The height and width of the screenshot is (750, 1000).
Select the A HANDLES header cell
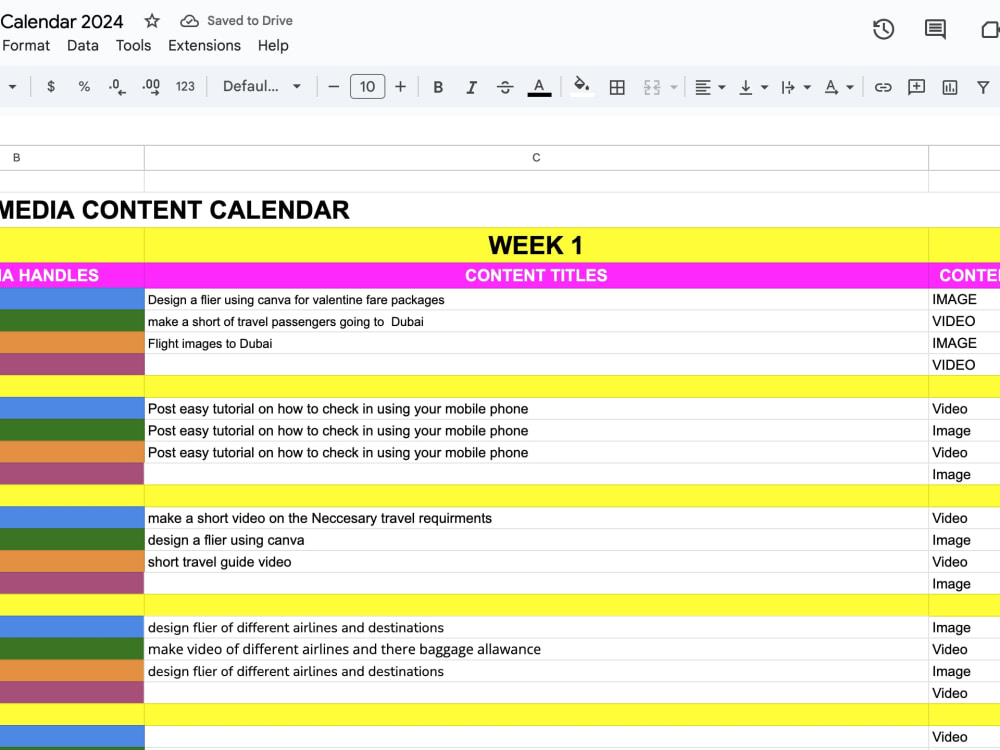pyautogui.click(x=72, y=276)
